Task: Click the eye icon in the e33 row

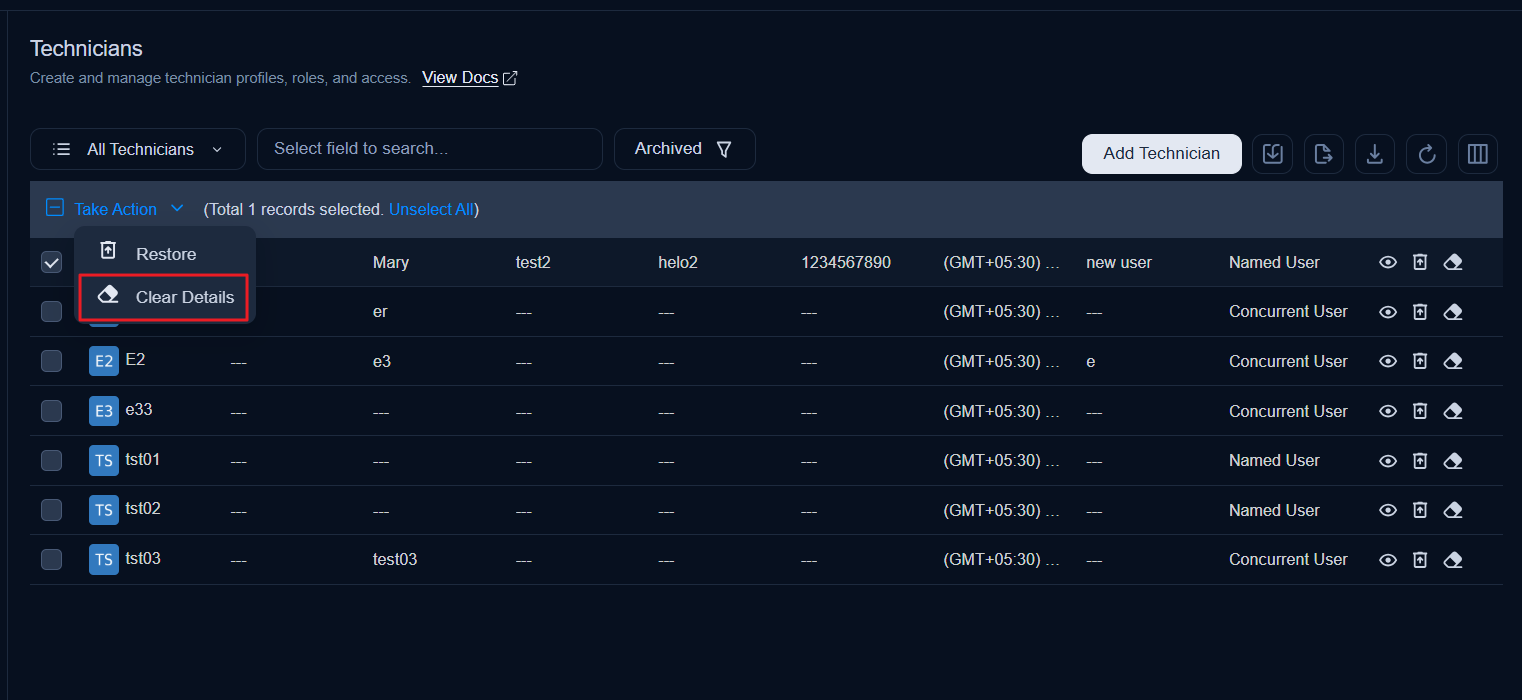Action: 1387,411
